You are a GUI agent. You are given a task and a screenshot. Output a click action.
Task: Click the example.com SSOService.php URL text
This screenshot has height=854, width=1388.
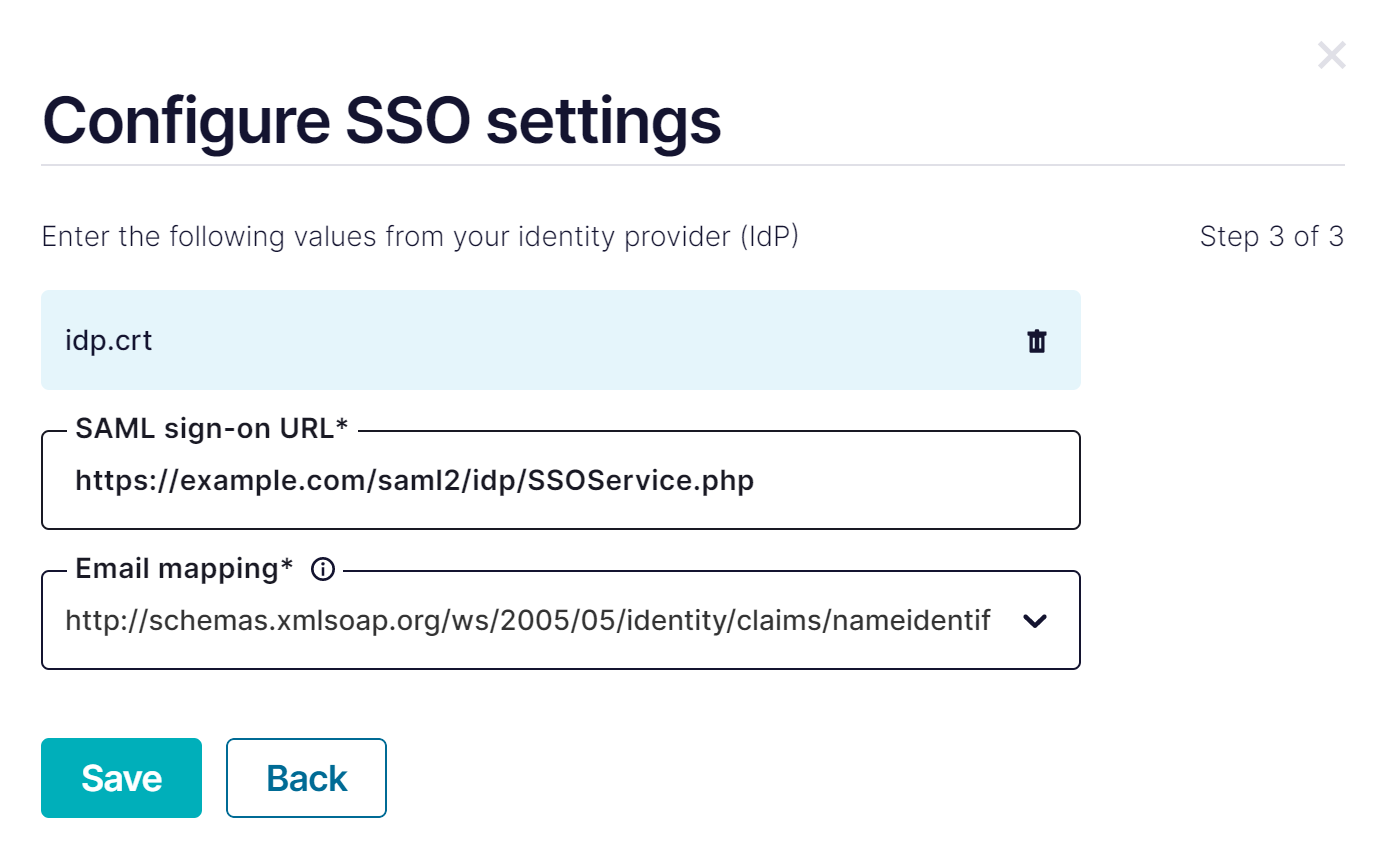point(414,481)
